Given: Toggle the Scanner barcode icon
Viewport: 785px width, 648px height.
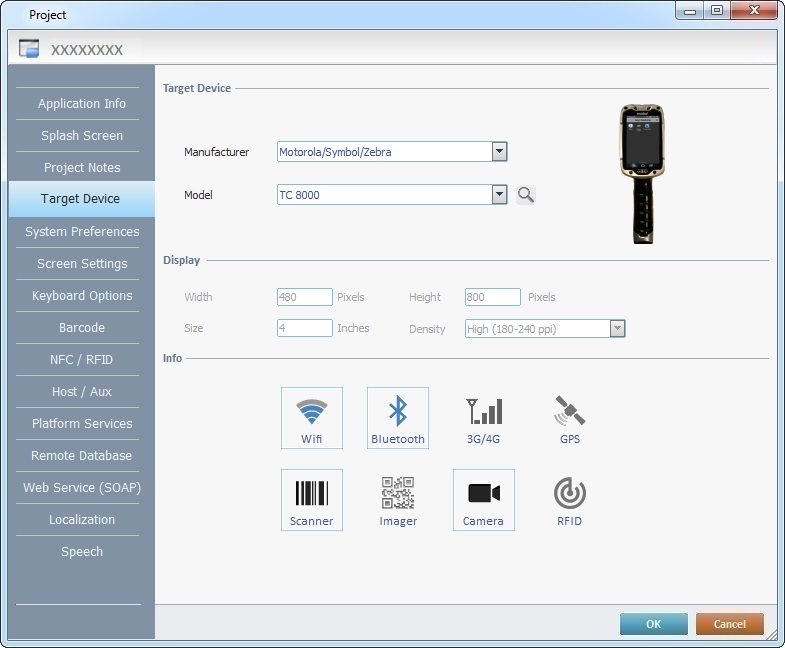Looking at the screenshot, I should [312, 499].
